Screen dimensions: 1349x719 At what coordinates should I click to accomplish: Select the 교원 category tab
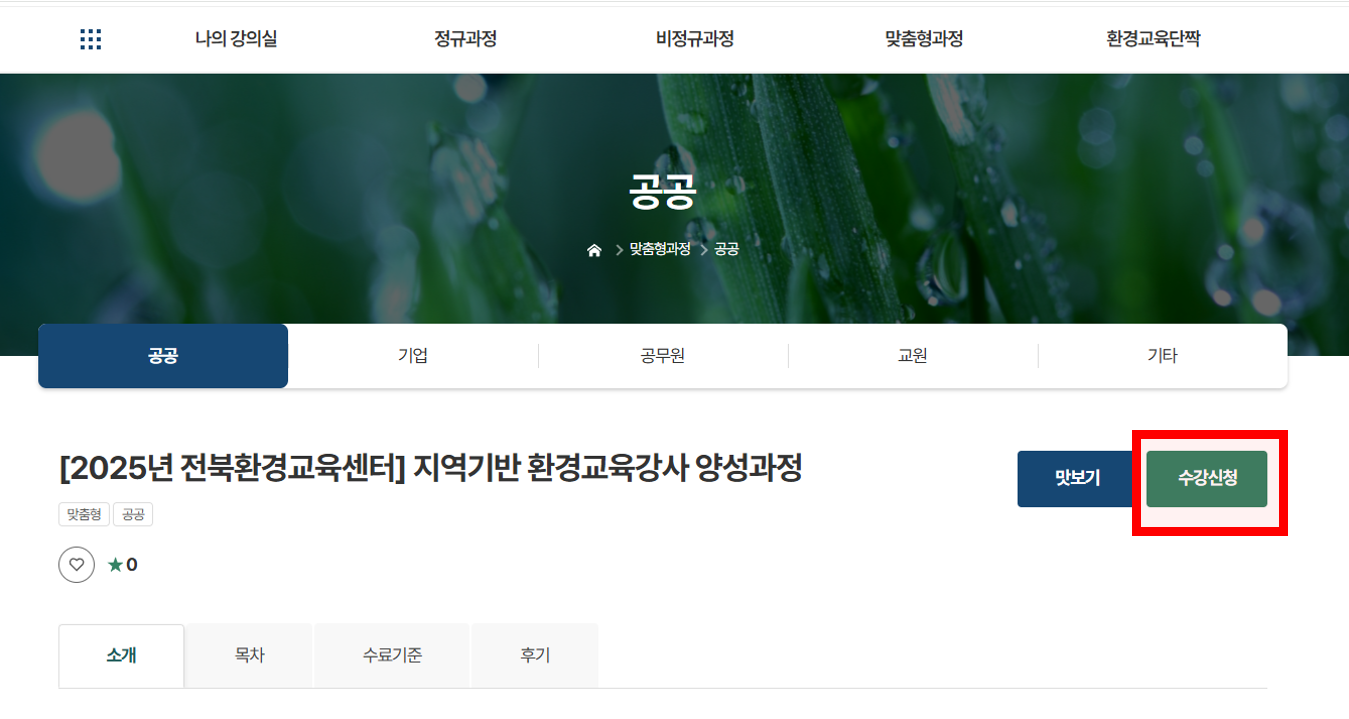913,356
